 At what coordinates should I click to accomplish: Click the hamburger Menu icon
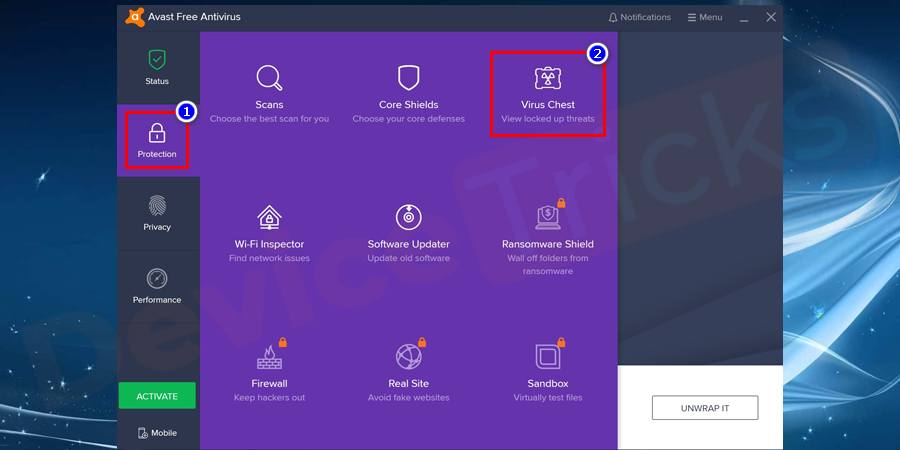tap(692, 18)
